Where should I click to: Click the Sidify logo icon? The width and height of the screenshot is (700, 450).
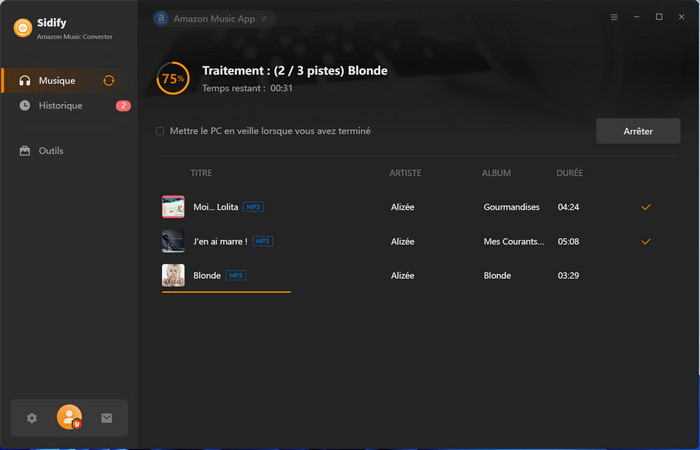pos(22,29)
